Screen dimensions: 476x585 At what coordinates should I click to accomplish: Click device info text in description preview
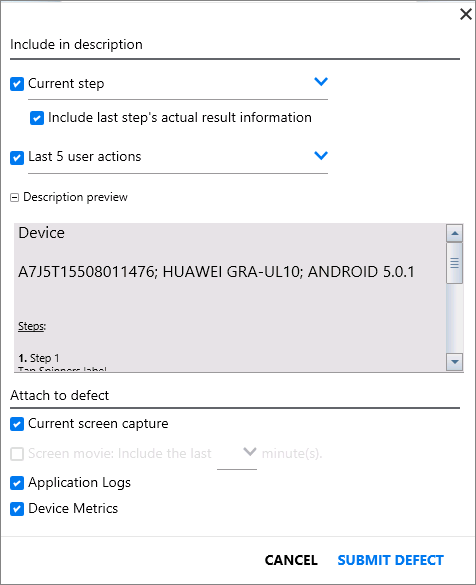point(216,272)
